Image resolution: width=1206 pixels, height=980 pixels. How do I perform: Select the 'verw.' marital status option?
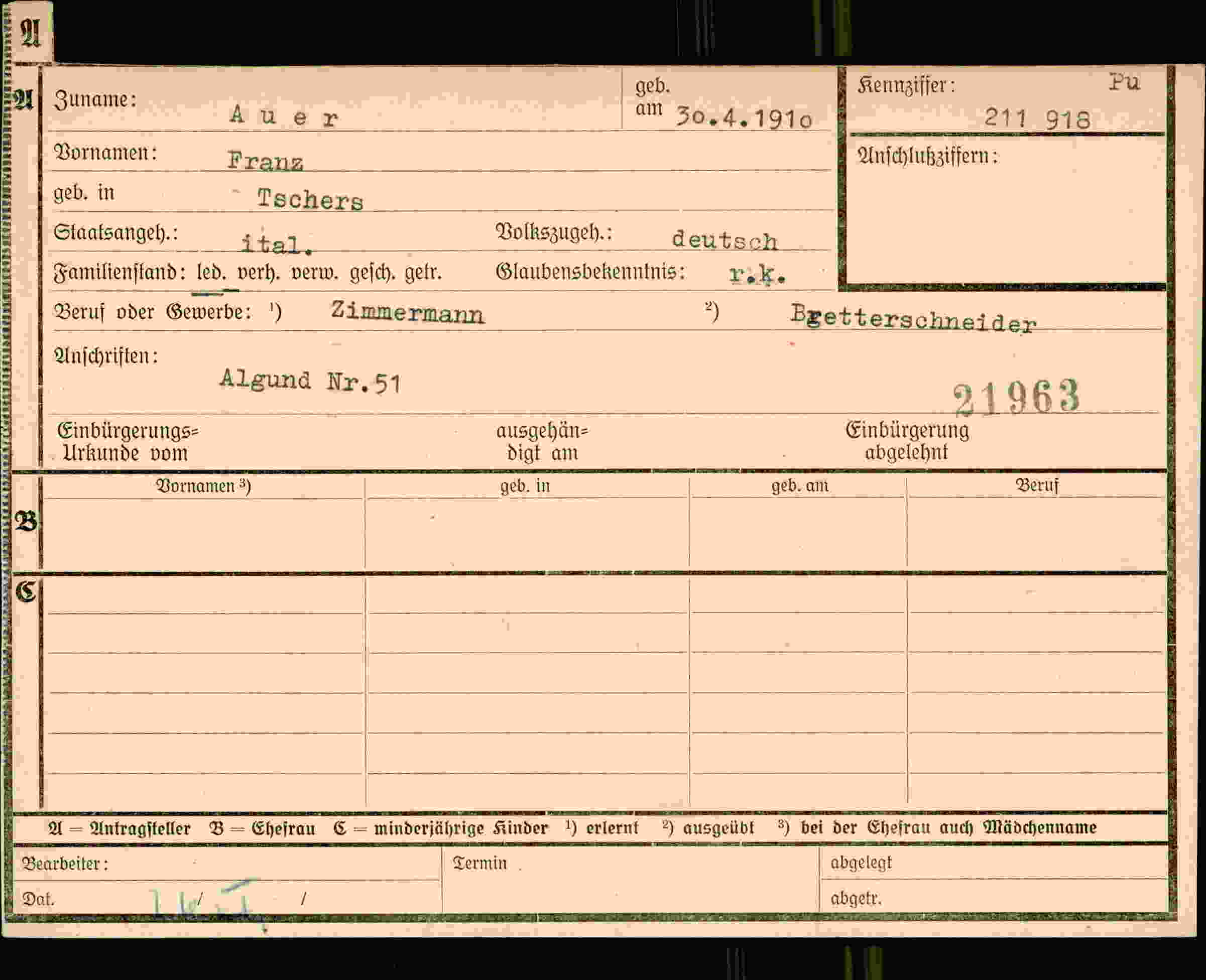point(314,273)
